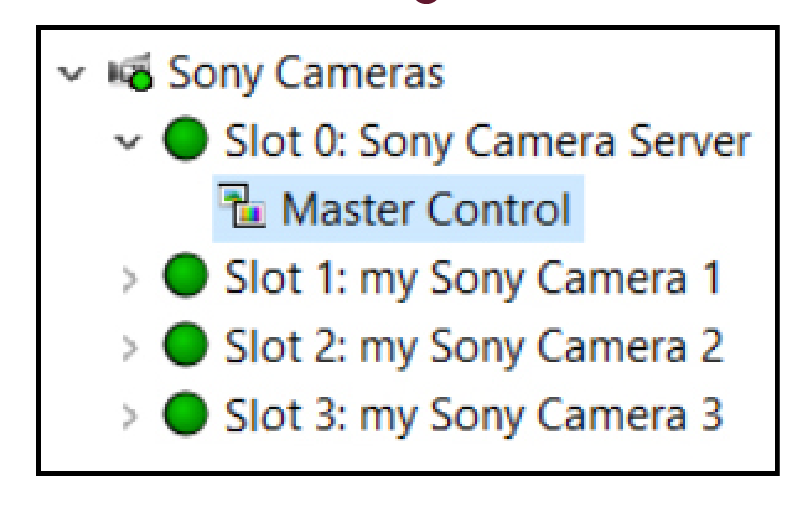Open the Master Control item

pos(425,211)
